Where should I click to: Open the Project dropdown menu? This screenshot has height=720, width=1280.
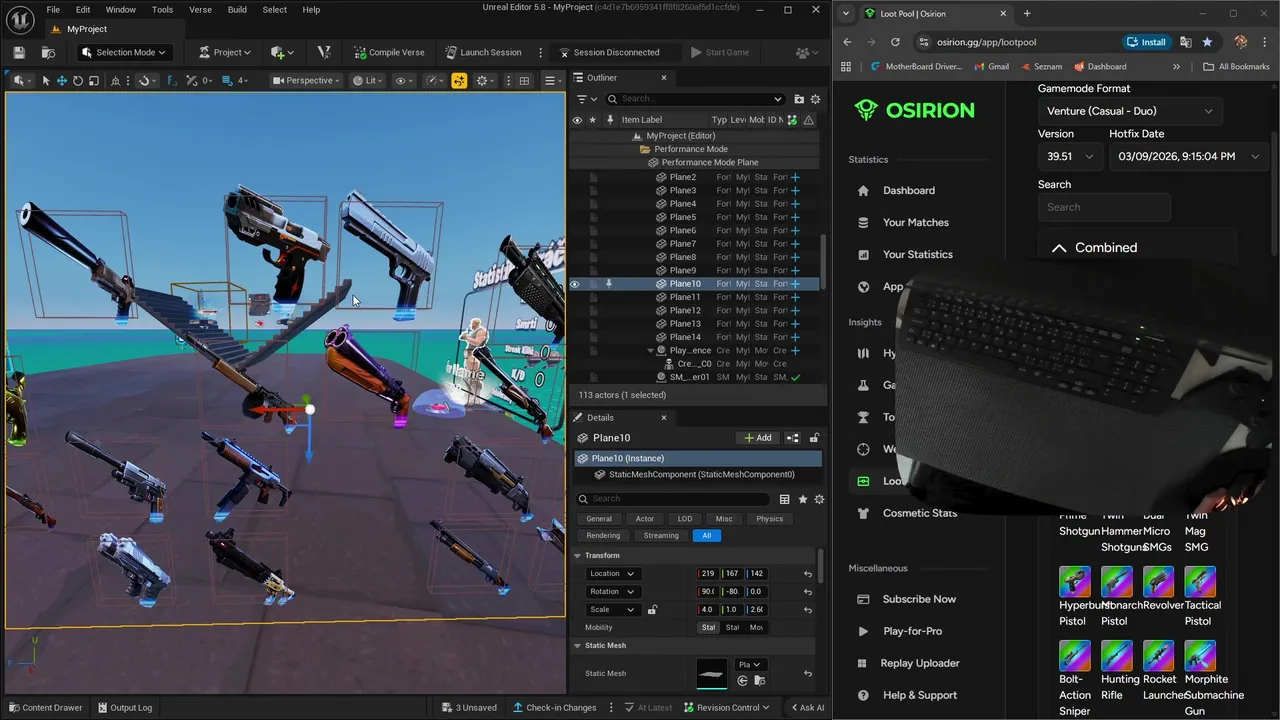tap(225, 52)
